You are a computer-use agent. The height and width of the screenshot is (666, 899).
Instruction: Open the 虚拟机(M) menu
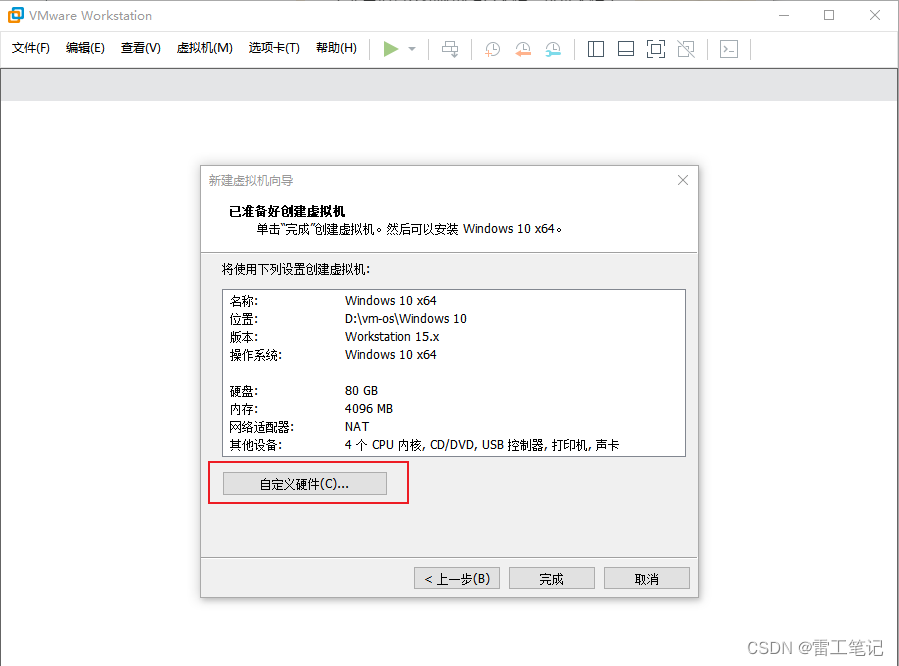coord(205,48)
